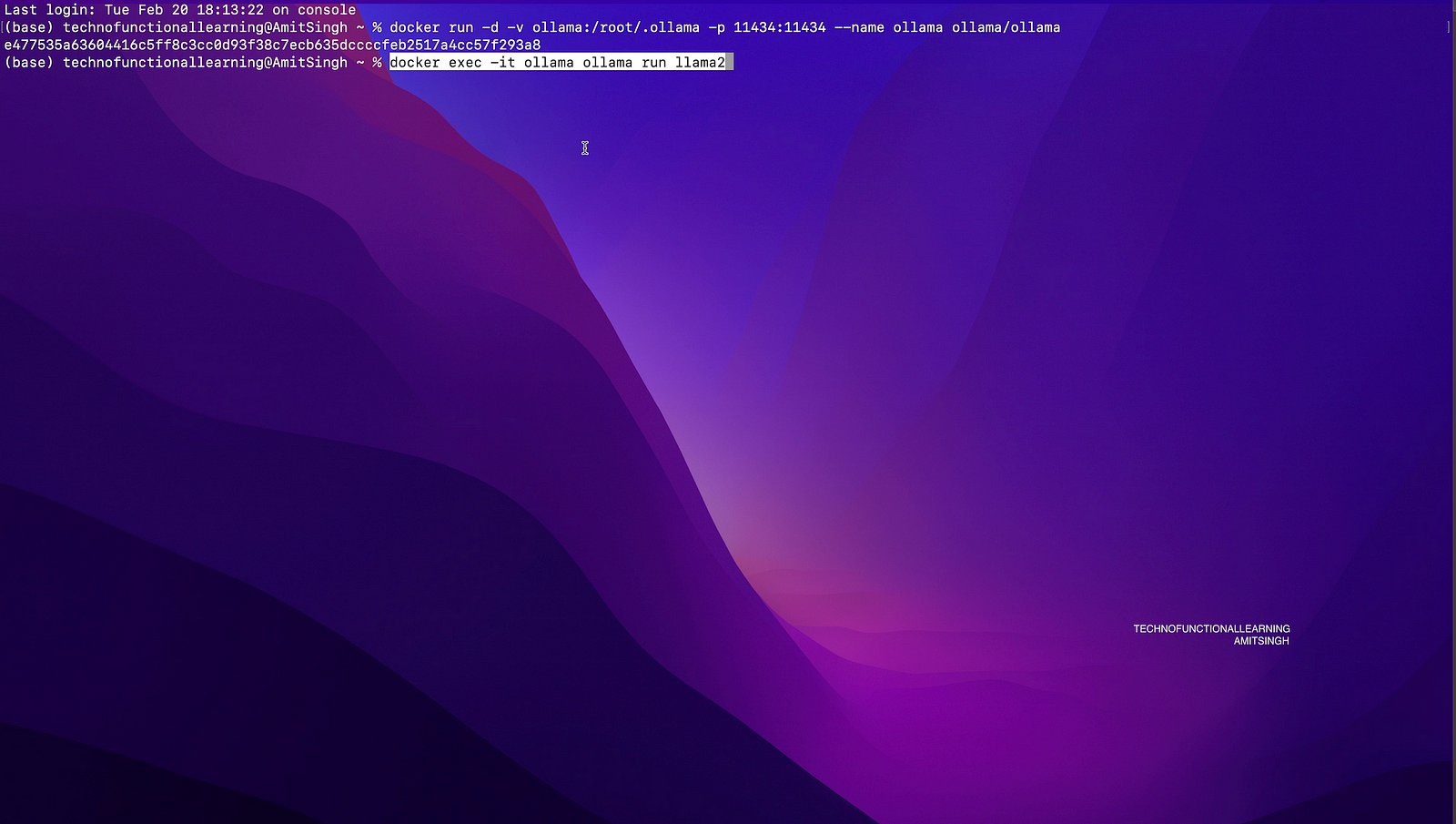Click the --name flag in docker run
This screenshot has width=1456, height=824.
tap(858, 27)
